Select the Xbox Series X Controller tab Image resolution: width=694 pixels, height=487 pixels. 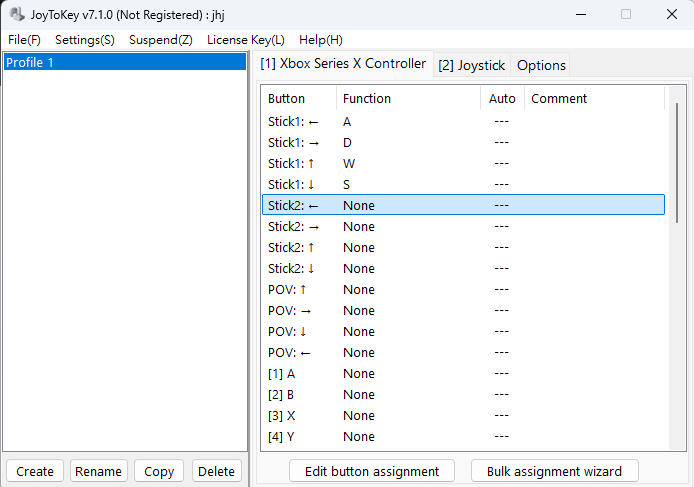pos(343,64)
